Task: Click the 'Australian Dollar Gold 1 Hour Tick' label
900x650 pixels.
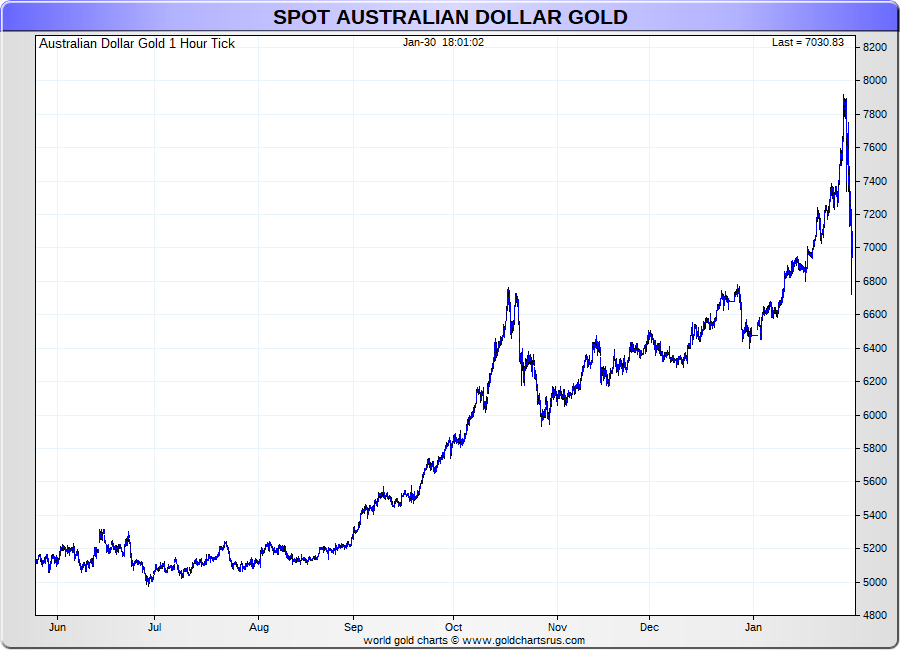Action: (137, 44)
